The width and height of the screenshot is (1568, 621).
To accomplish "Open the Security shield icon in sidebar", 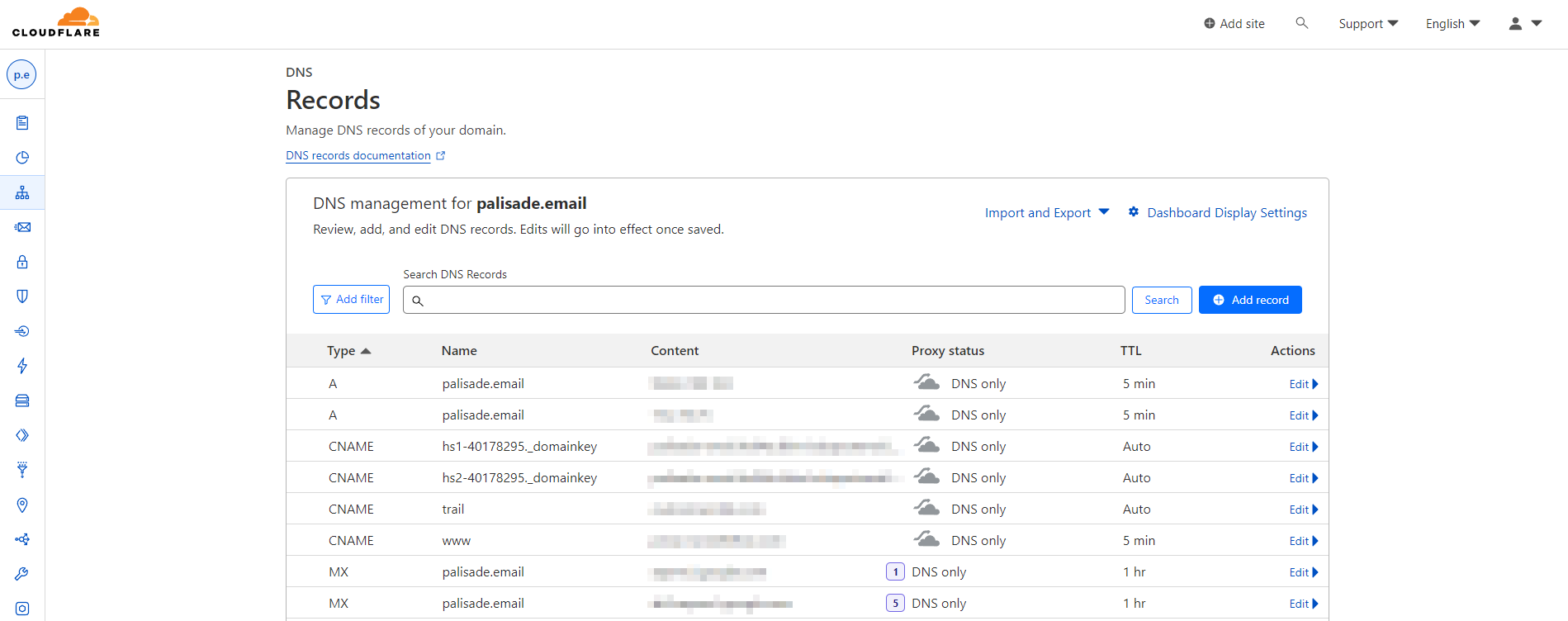I will pos(22,296).
